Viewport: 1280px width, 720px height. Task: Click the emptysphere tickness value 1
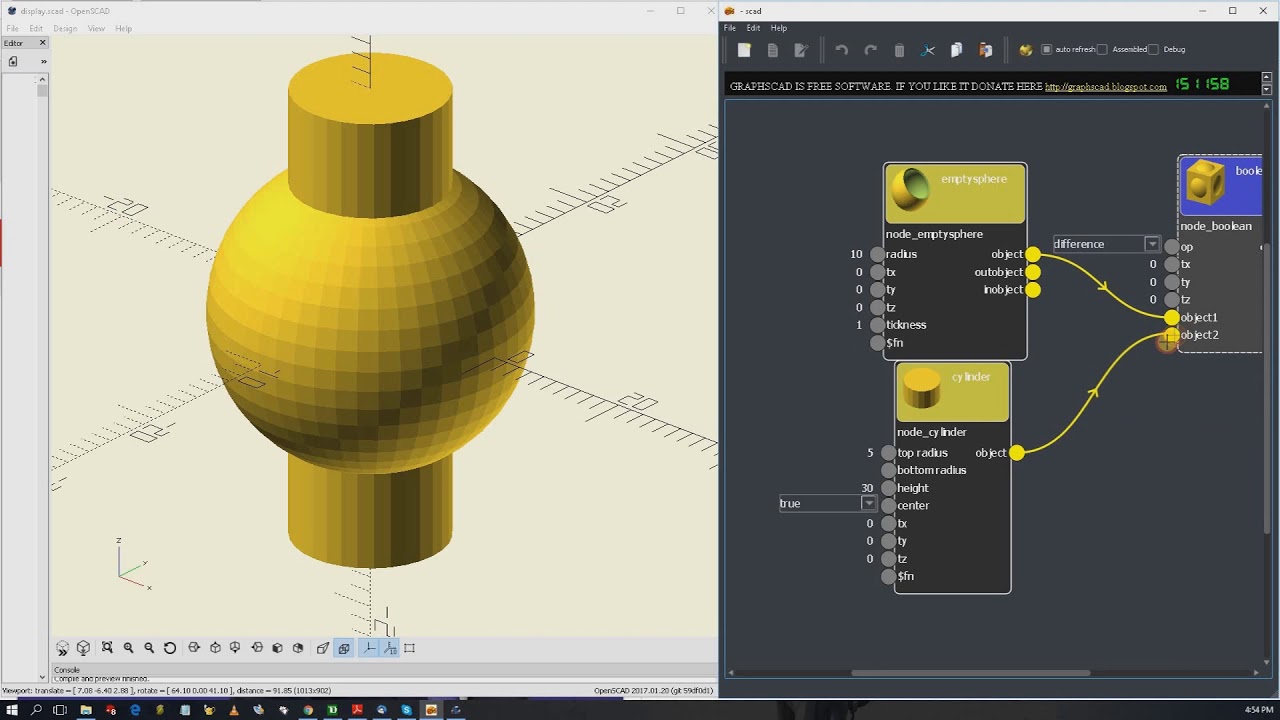[x=858, y=325]
